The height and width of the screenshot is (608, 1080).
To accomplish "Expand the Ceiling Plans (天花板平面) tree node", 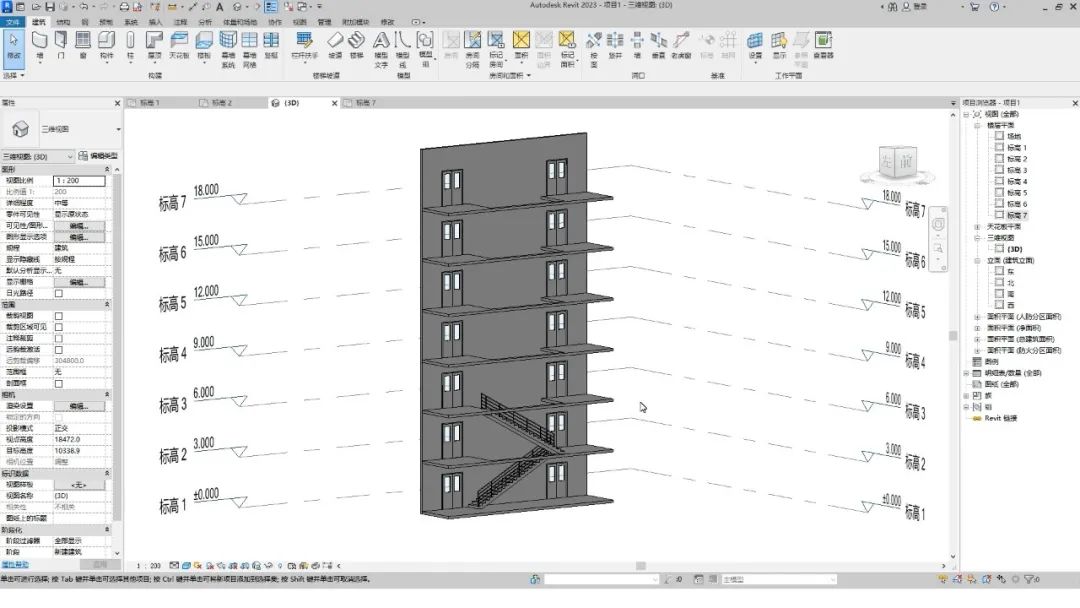I will [x=977, y=227].
